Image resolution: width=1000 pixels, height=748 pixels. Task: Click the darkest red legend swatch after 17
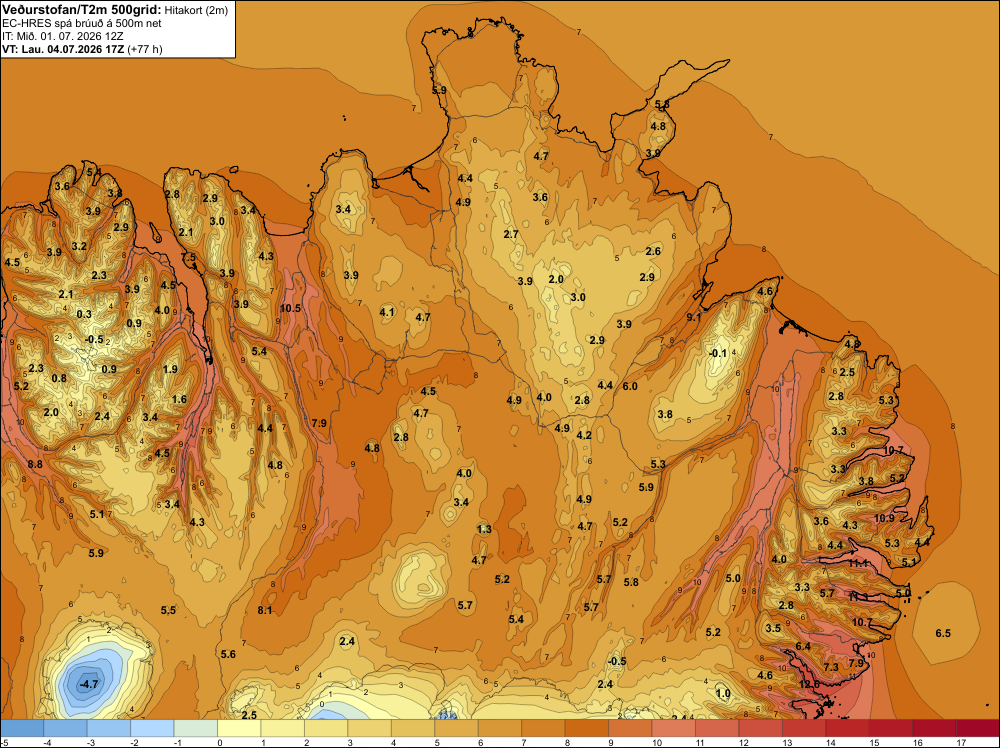coord(977,728)
